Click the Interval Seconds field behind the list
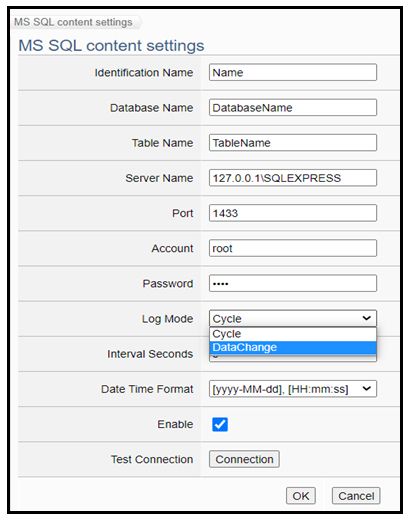The image size is (416, 523). point(293,359)
